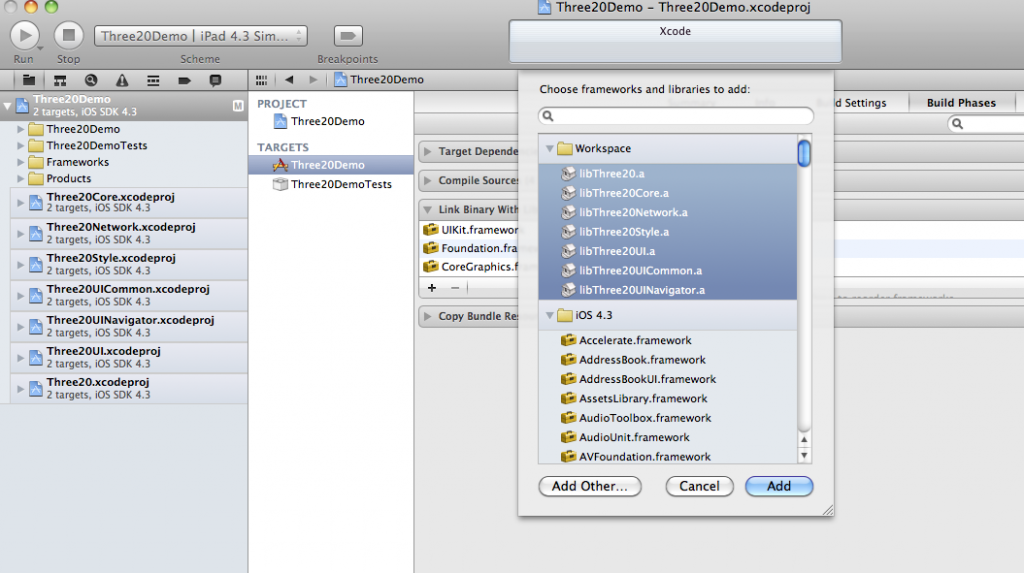1024x573 pixels.
Task: Open the Issue navigator warning icon
Action: 122,80
